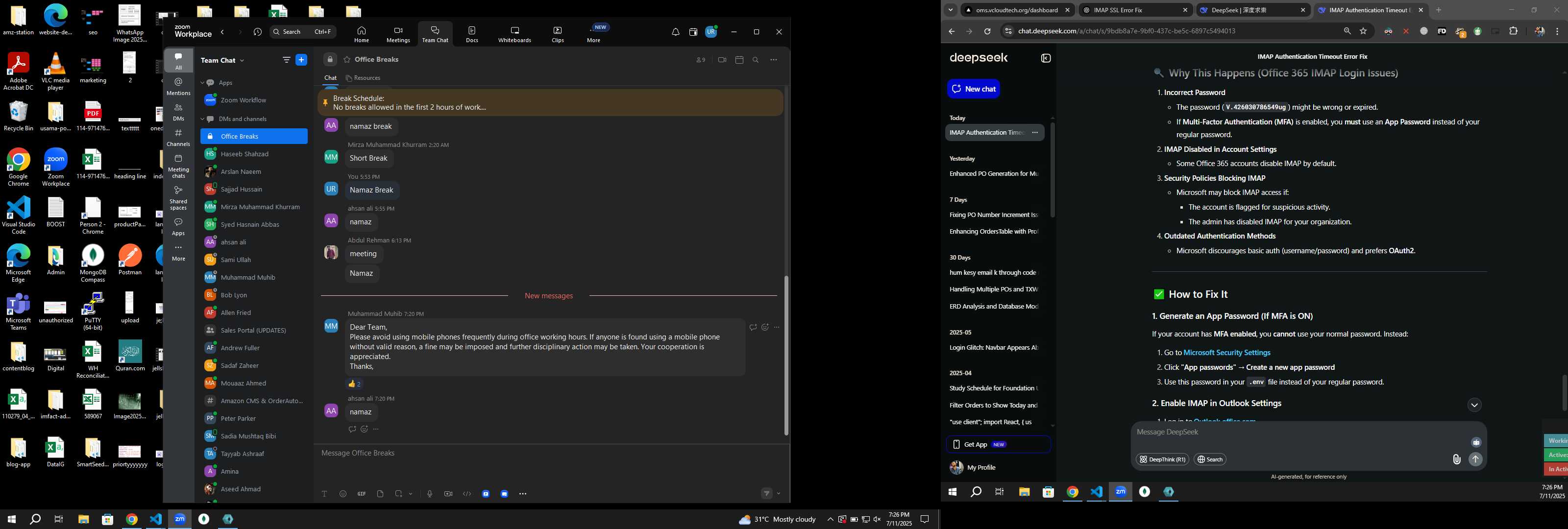The image size is (1568, 529).
Task: Collapse DMs and channels section
Action: [x=202, y=120]
